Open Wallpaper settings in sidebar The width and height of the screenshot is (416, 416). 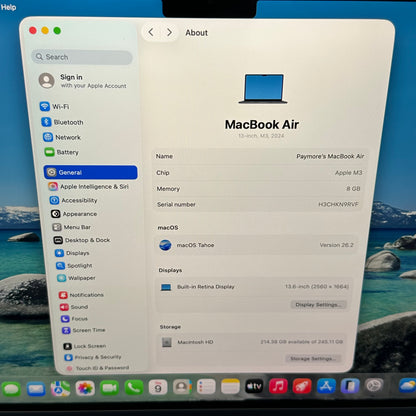(x=76, y=278)
